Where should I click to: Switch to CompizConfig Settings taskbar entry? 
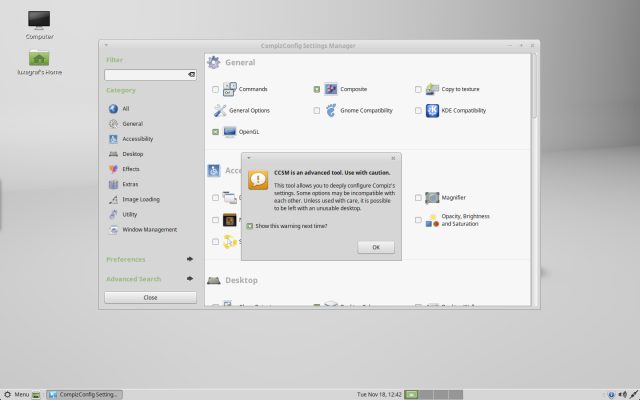pyautogui.click(x=84, y=394)
